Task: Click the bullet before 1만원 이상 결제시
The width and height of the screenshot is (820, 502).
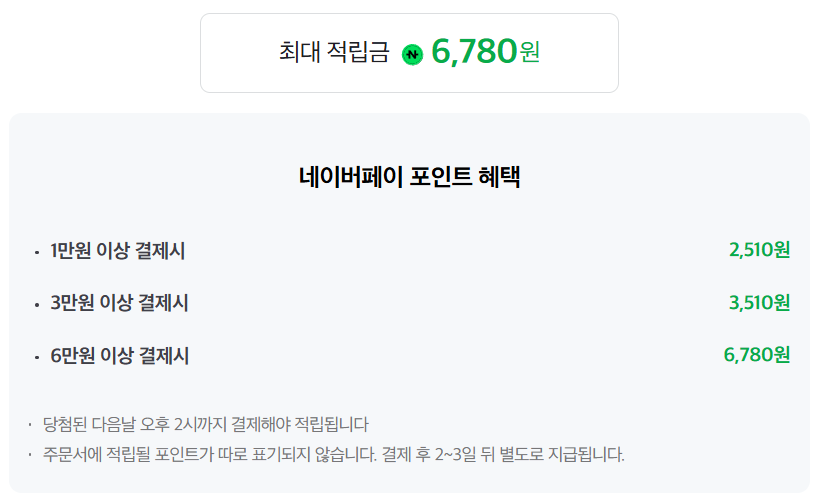Action: point(37,253)
